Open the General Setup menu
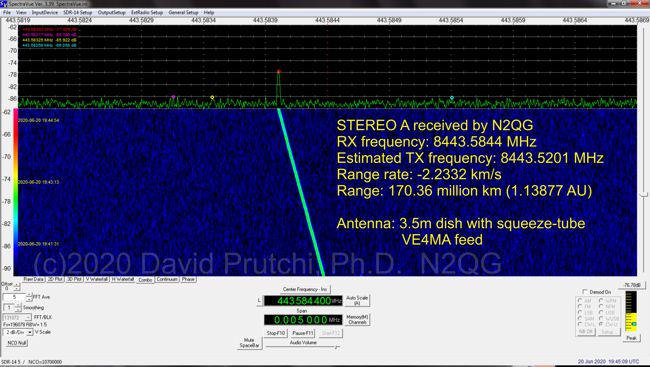The width and height of the screenshot is (650, 367). point(183,12)
